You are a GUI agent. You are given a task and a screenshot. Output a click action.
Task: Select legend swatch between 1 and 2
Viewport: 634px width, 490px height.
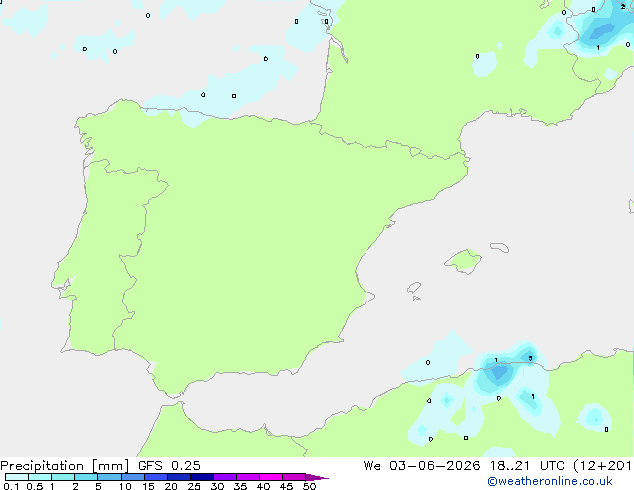coord(63,477)
